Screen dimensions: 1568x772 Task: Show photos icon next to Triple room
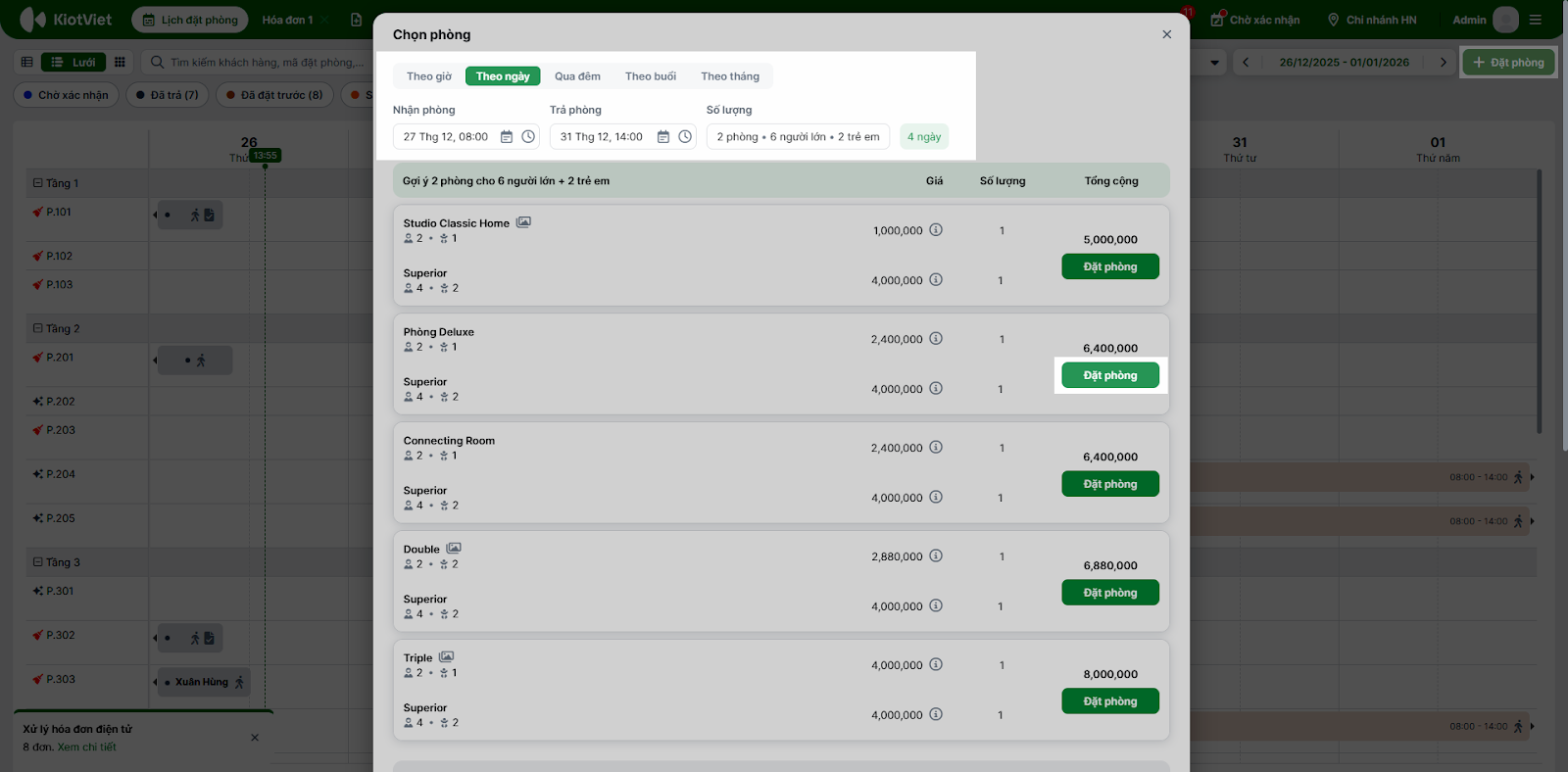point(447,657)
